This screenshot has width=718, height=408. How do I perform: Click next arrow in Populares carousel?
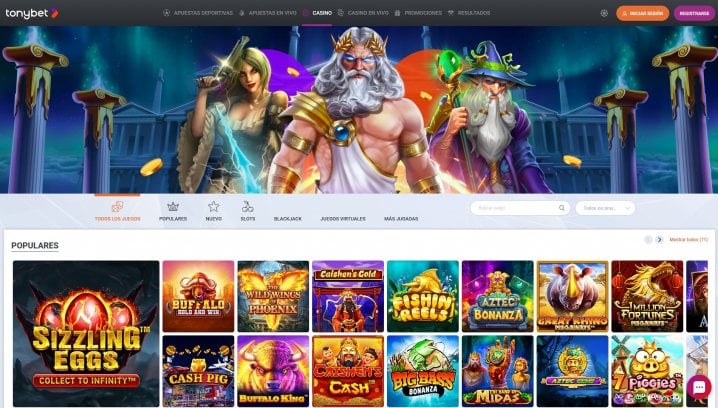click(659, 239)
